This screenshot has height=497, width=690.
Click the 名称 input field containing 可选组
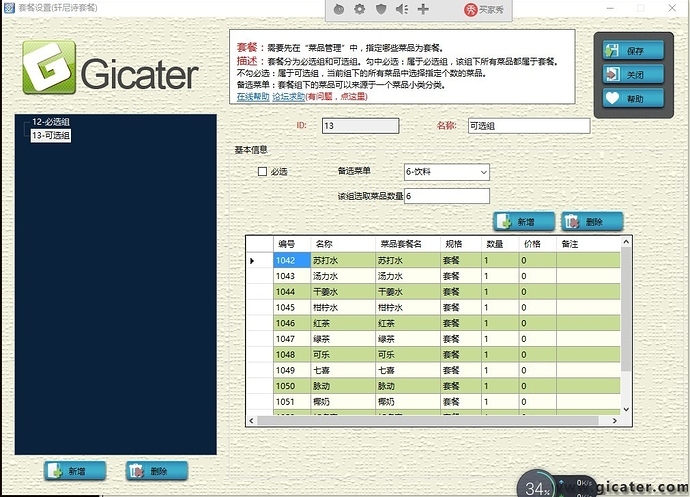pos(527,126)
